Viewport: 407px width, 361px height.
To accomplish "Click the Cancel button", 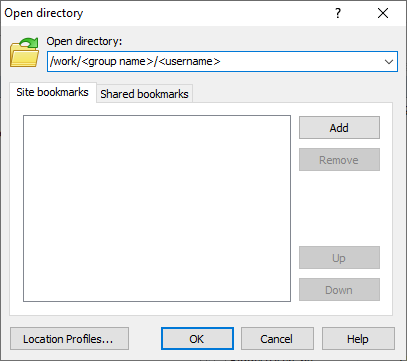I will (277, 339).
